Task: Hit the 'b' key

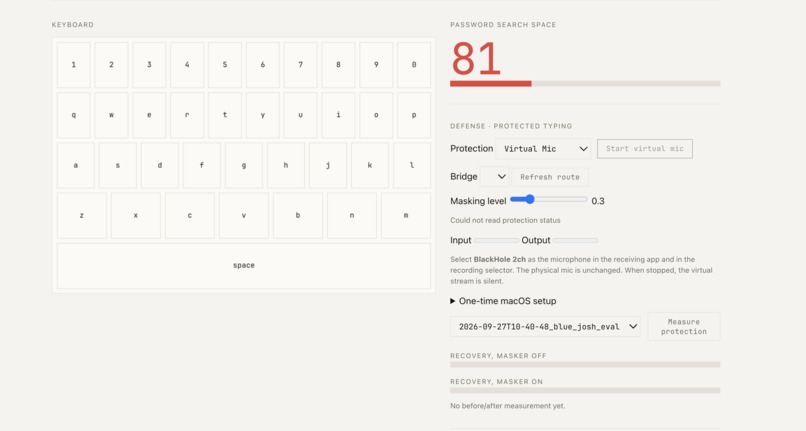Action: click(x=298, y=216)
